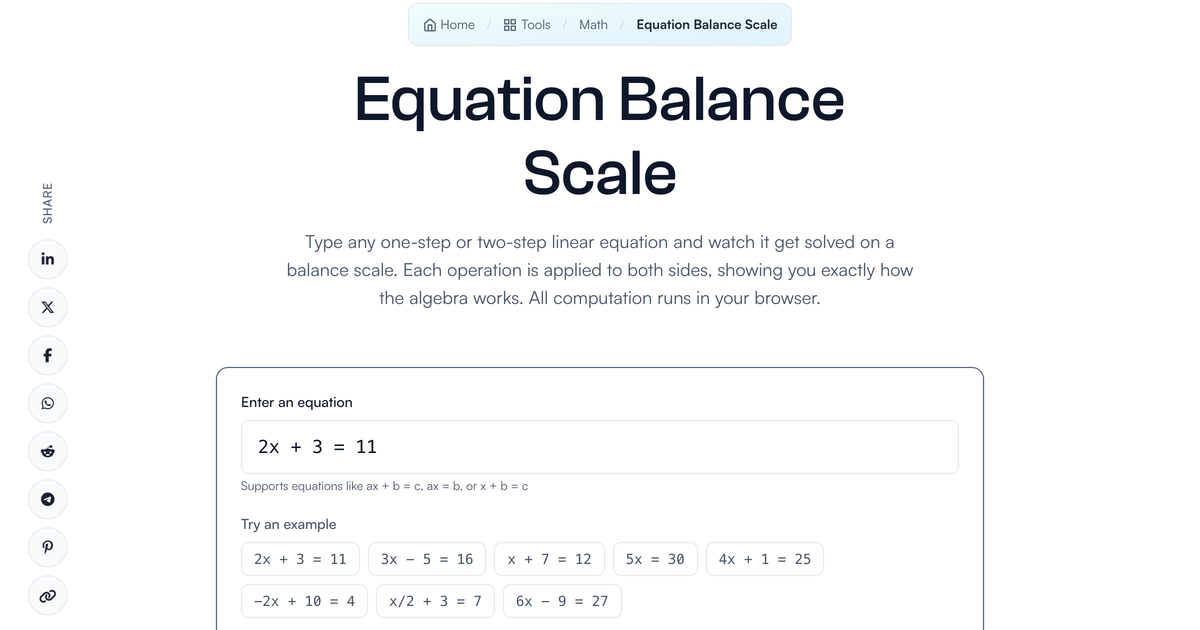Share page on X (Twitter)

(48, 307)
